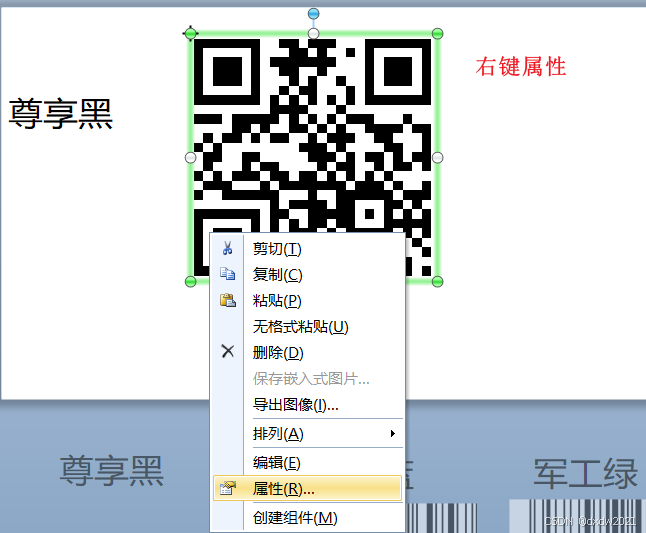Screen dimensions: 646x533
Task: Choose 创建组件(M) menu entry
Action: pos(307,517)
